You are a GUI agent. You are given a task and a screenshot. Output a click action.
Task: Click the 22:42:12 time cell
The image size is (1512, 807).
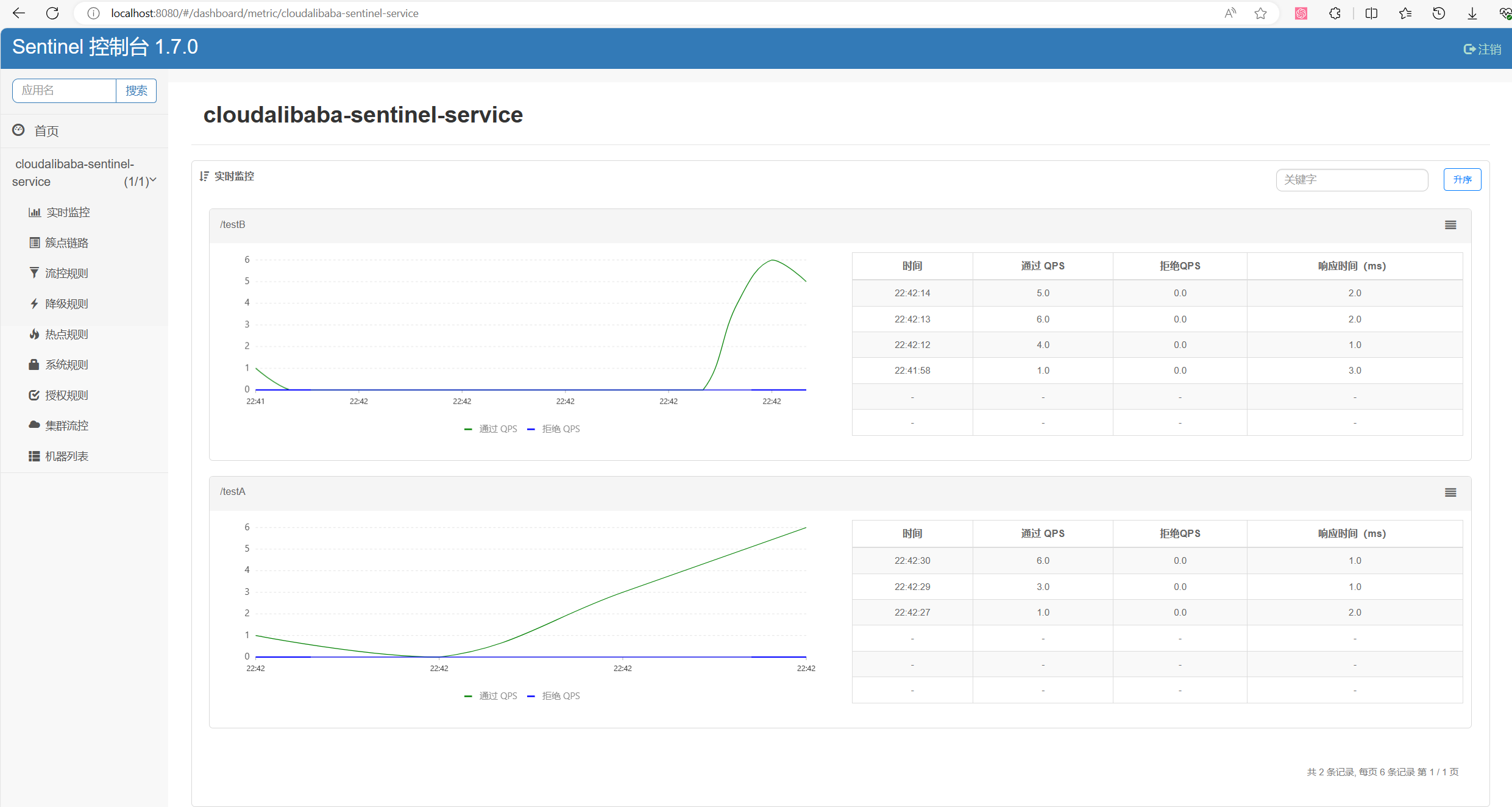tap(912, 345)
